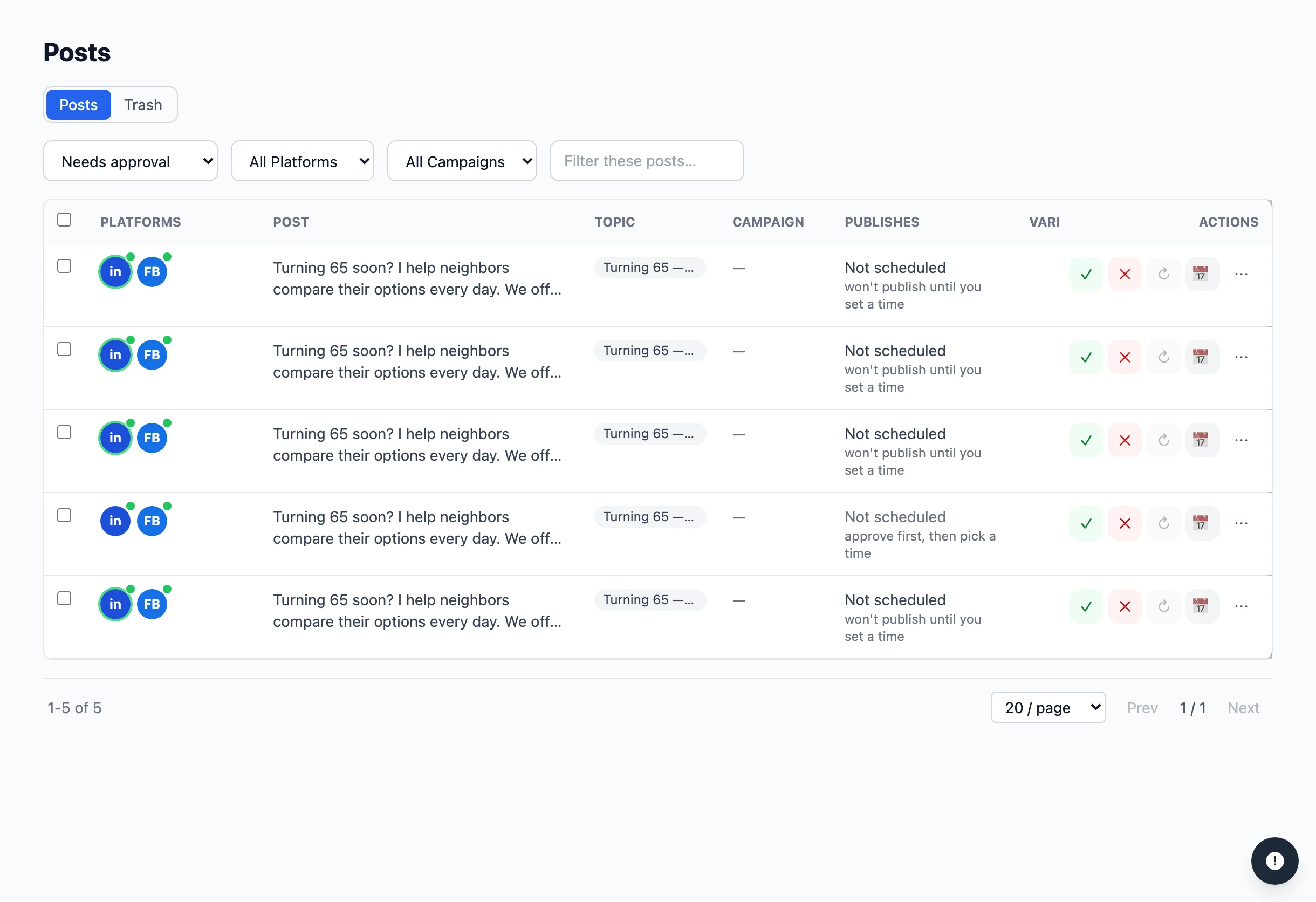Click calendar icon in the 'approve first' row
This screenshot has width=1316, height=902.
(x=1202, y=523)
